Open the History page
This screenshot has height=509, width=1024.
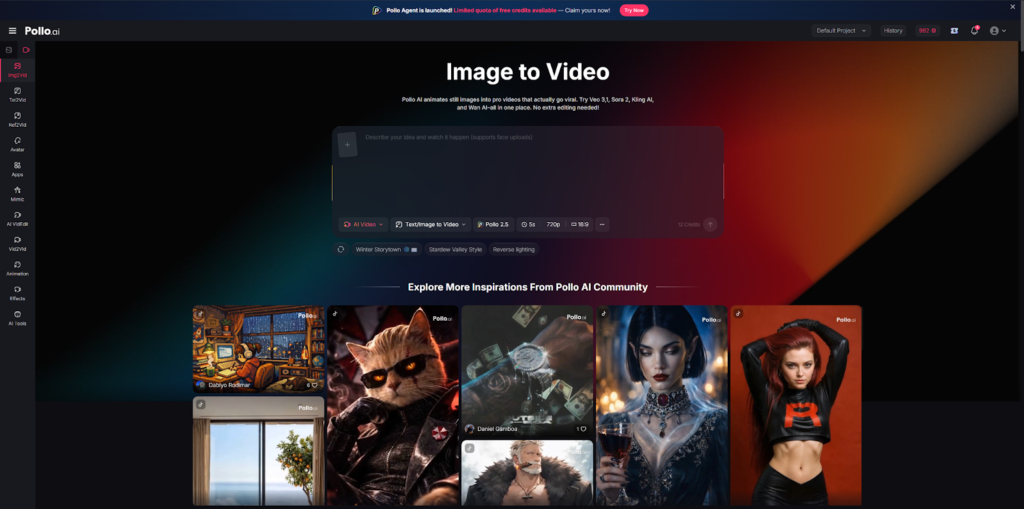(x=893, y=31)
